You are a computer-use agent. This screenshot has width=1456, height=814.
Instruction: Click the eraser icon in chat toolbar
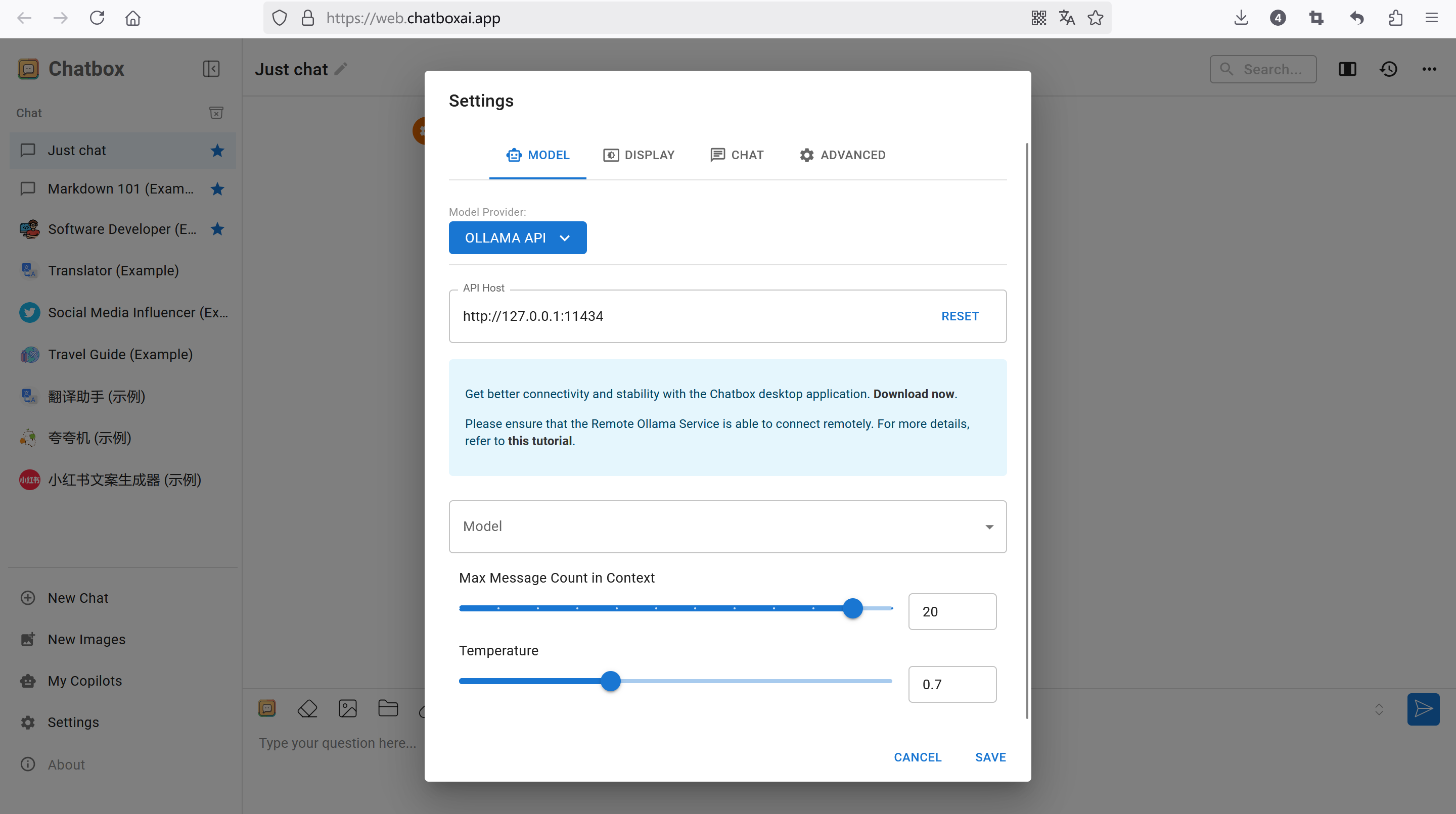pyautogui.click(x=307, y=708)
